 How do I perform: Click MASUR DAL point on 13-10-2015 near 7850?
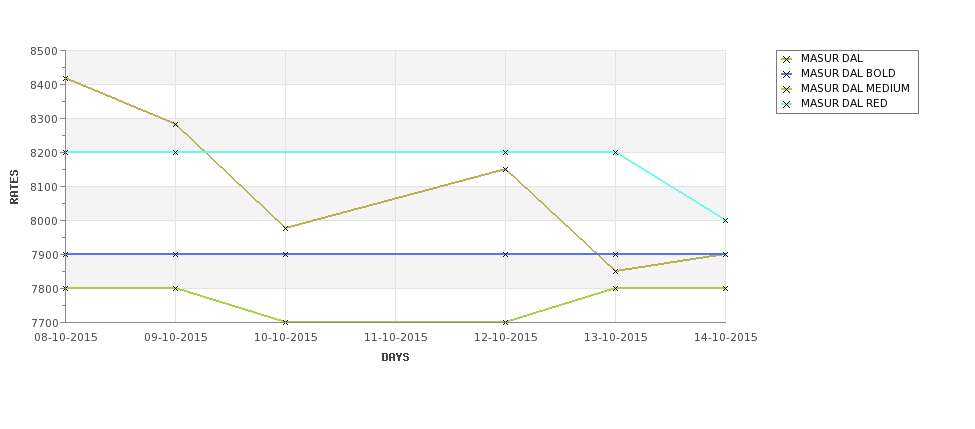tap(616, 271)
